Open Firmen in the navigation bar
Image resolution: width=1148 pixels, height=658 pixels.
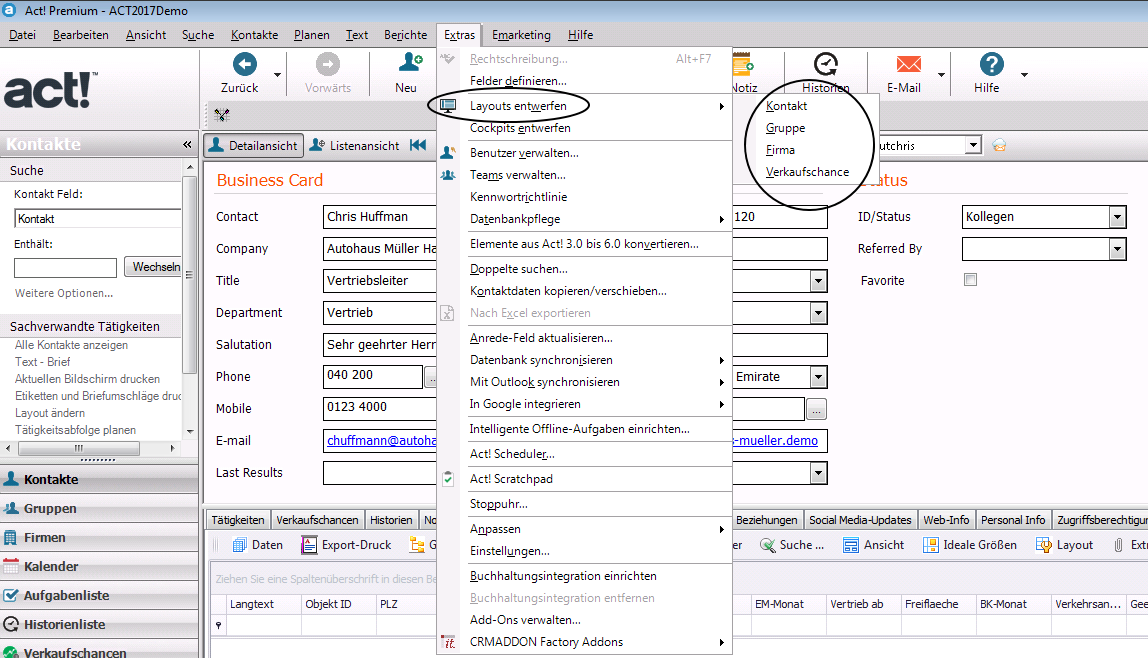[99, 537]
